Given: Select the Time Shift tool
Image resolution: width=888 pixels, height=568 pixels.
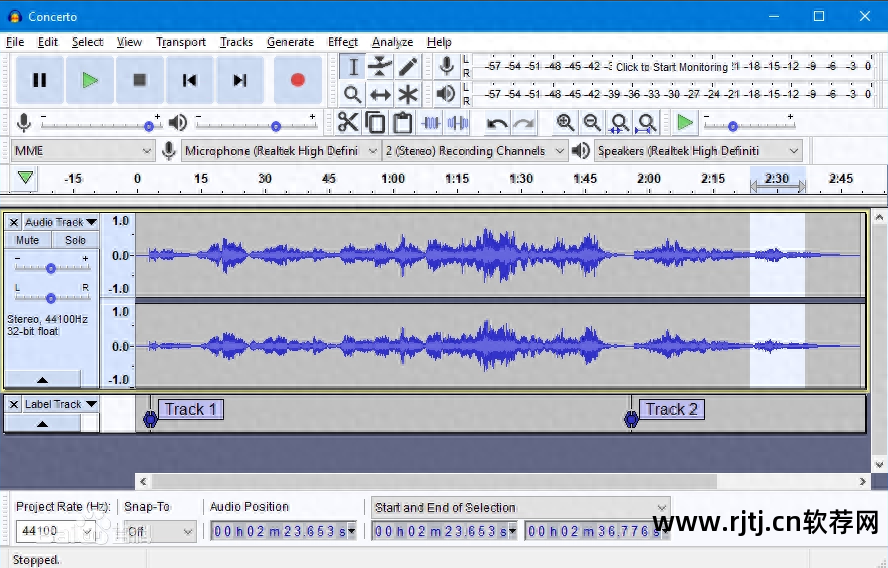Looking at the screenshot, I should [x=380, y=95].
